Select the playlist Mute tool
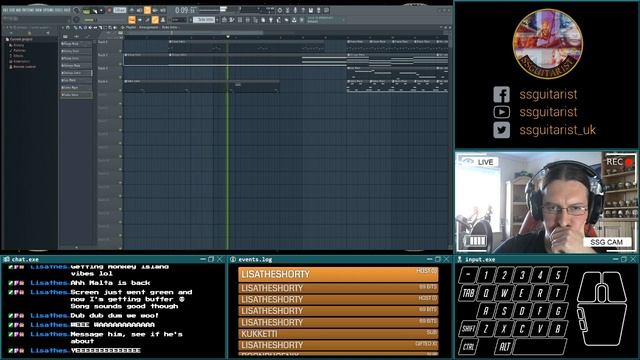 click(90, 27)
